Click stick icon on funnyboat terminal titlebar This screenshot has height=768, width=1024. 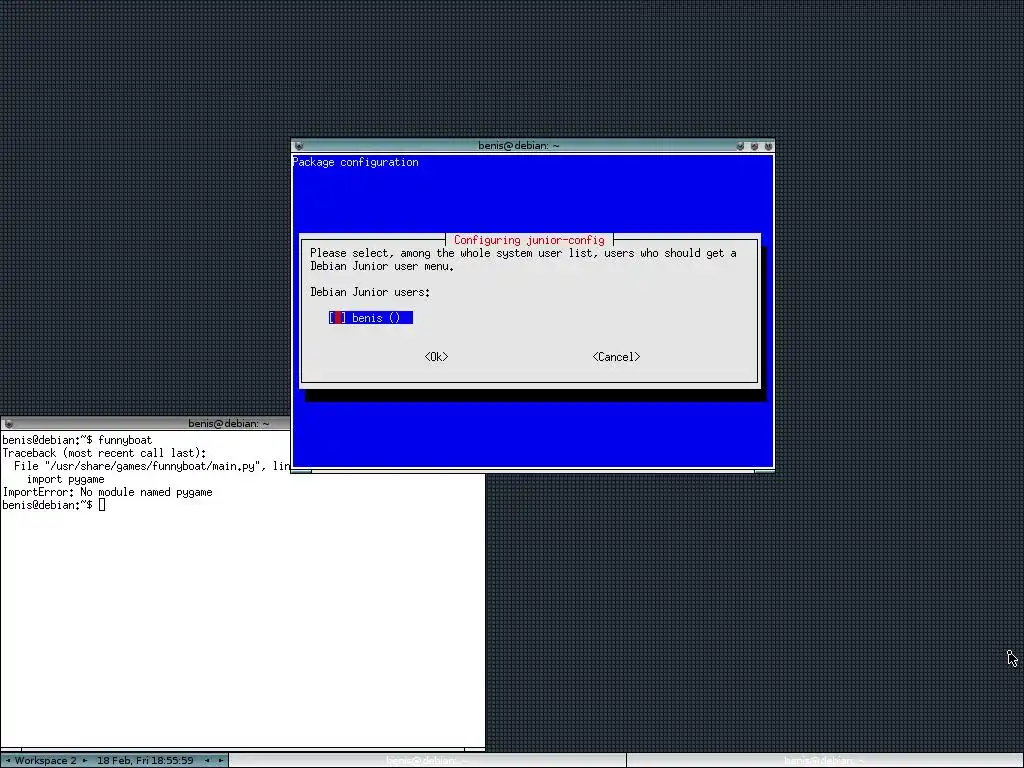(8, 424)
